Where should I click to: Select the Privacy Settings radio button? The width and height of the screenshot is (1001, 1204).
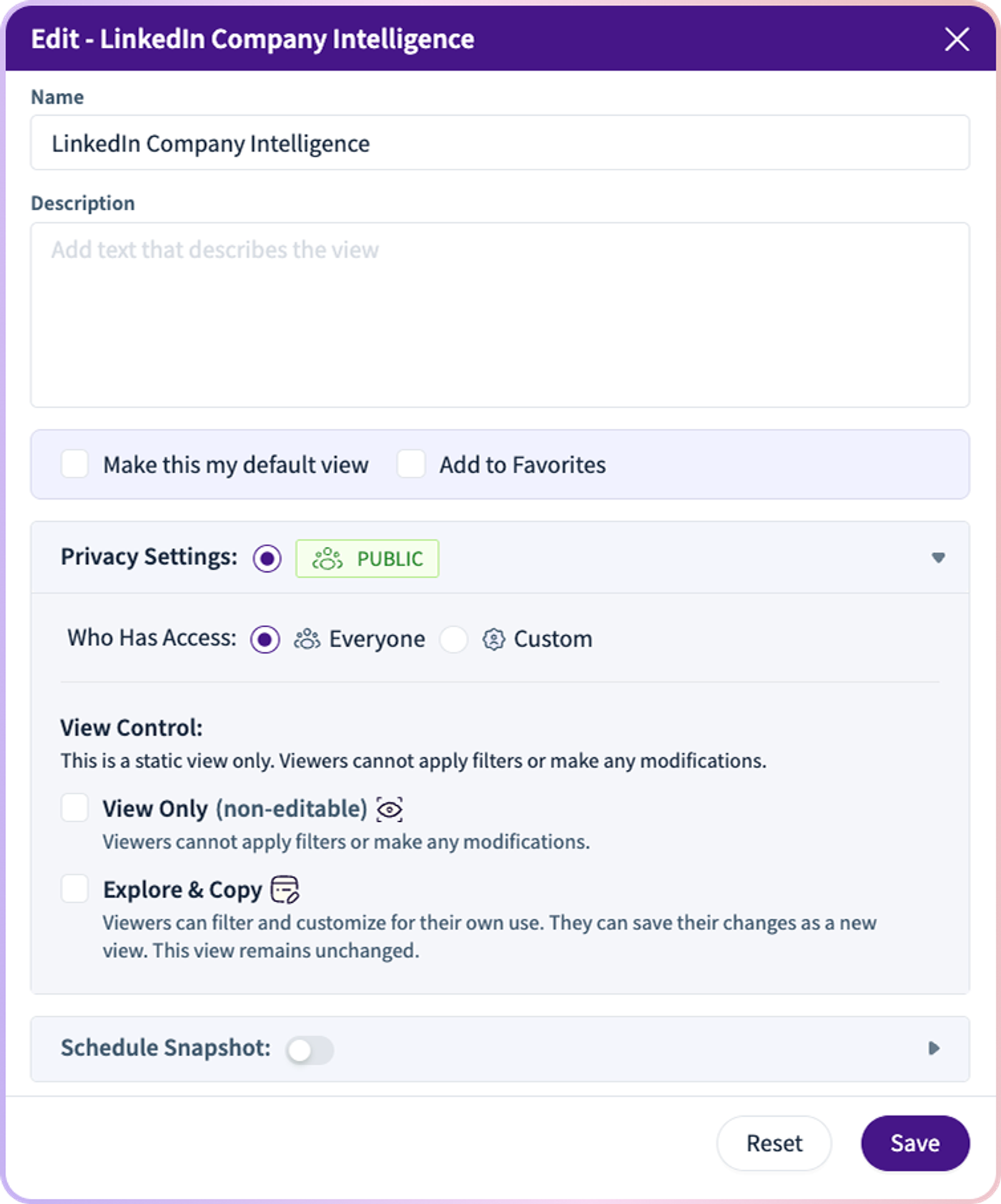267,558
